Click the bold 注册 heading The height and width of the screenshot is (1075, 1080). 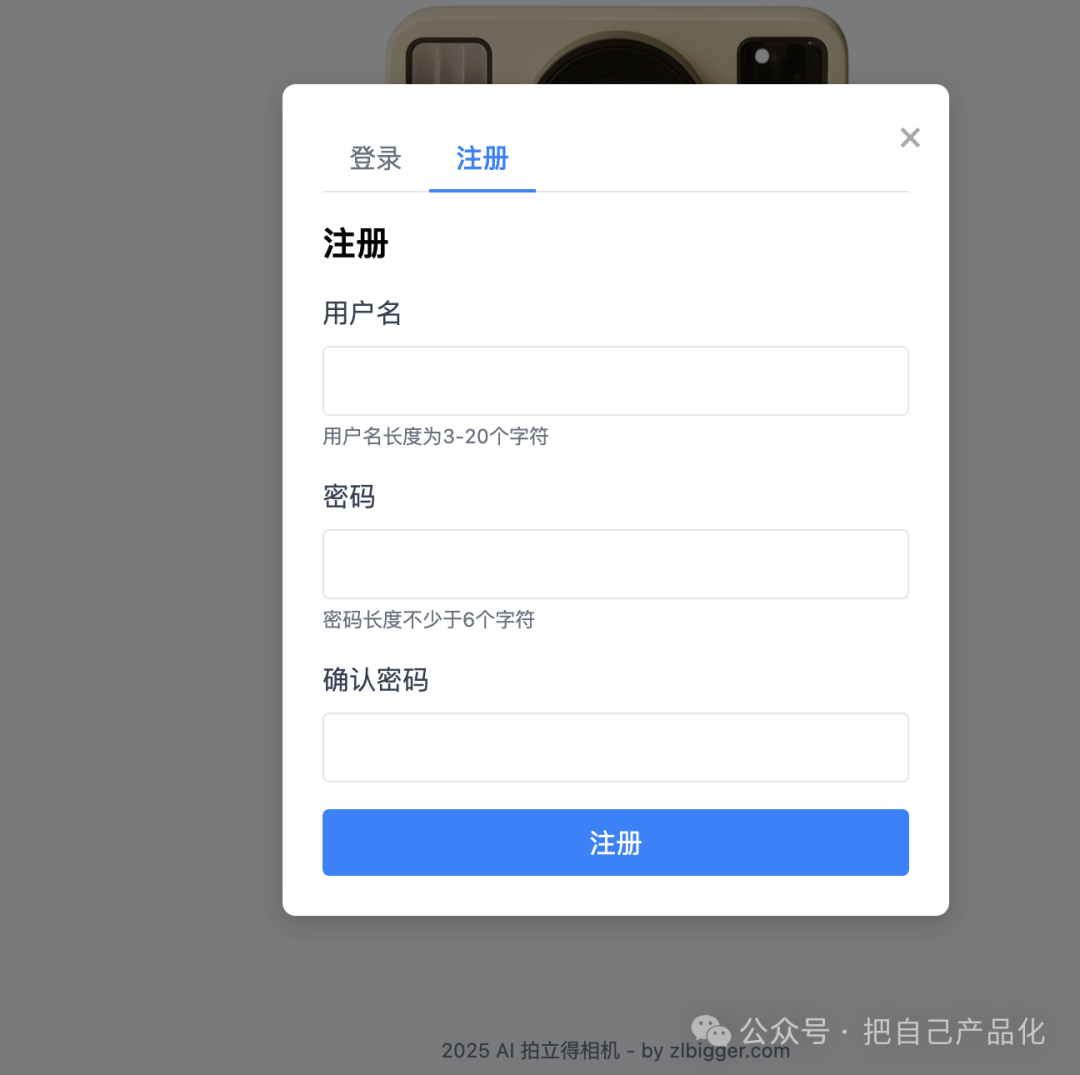(x=355, y=244)
